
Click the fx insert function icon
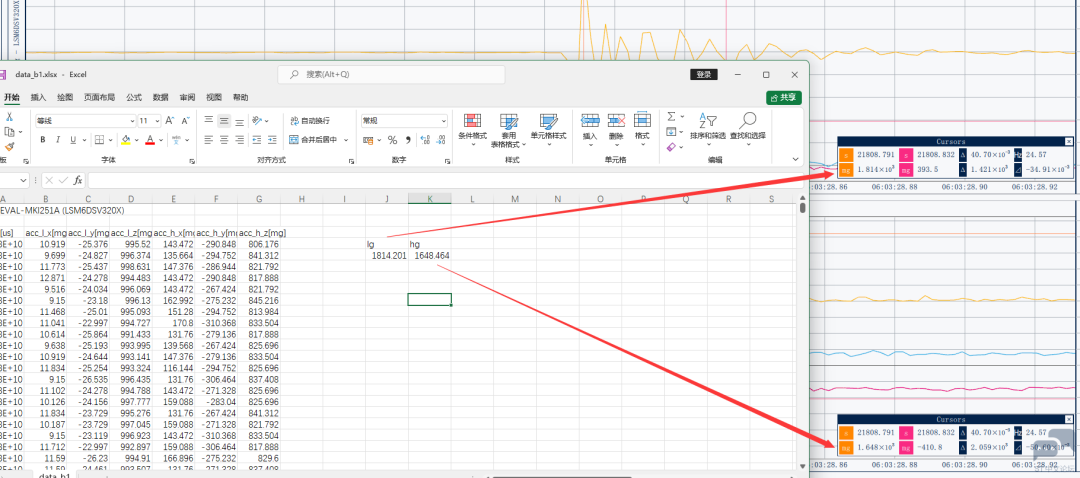(78, 180)
